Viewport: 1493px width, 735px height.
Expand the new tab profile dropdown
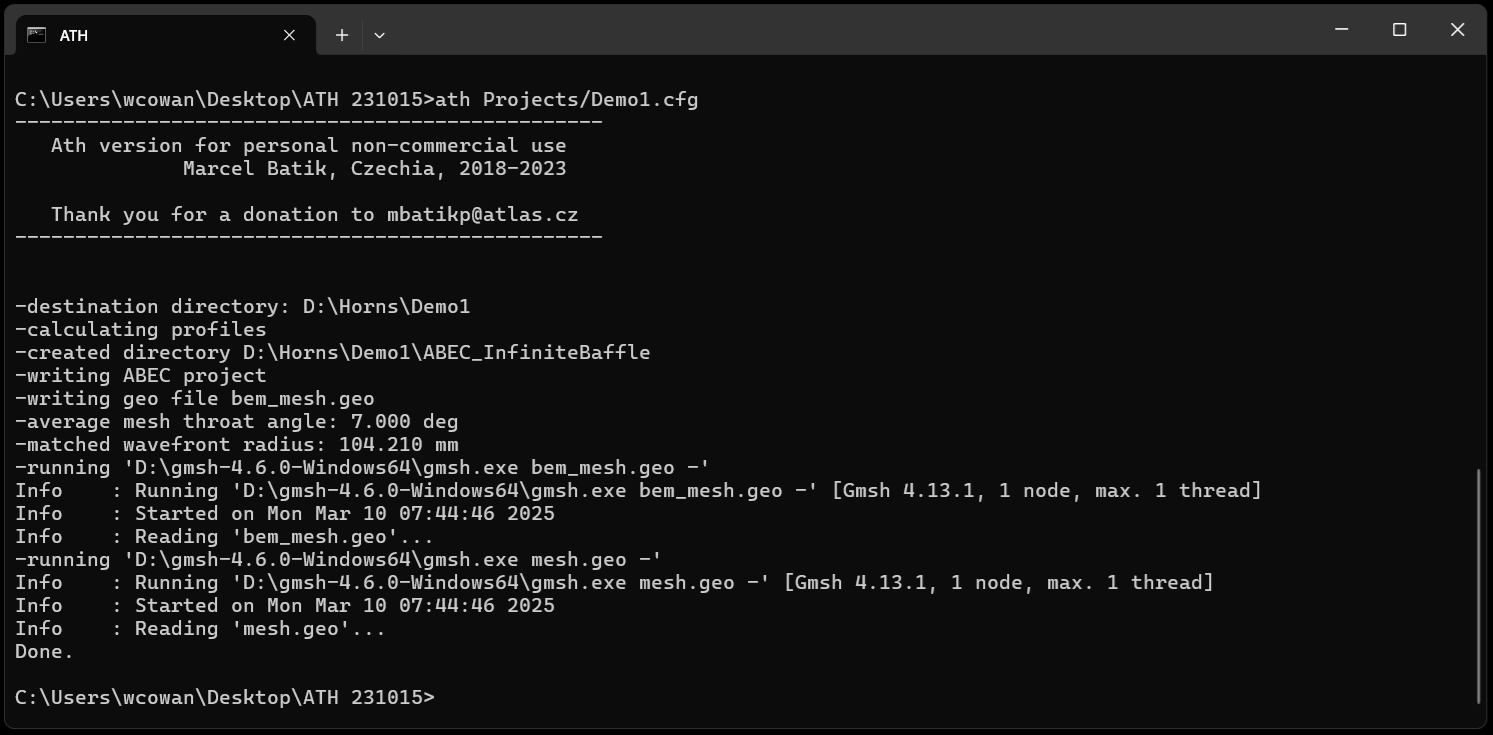379,35
